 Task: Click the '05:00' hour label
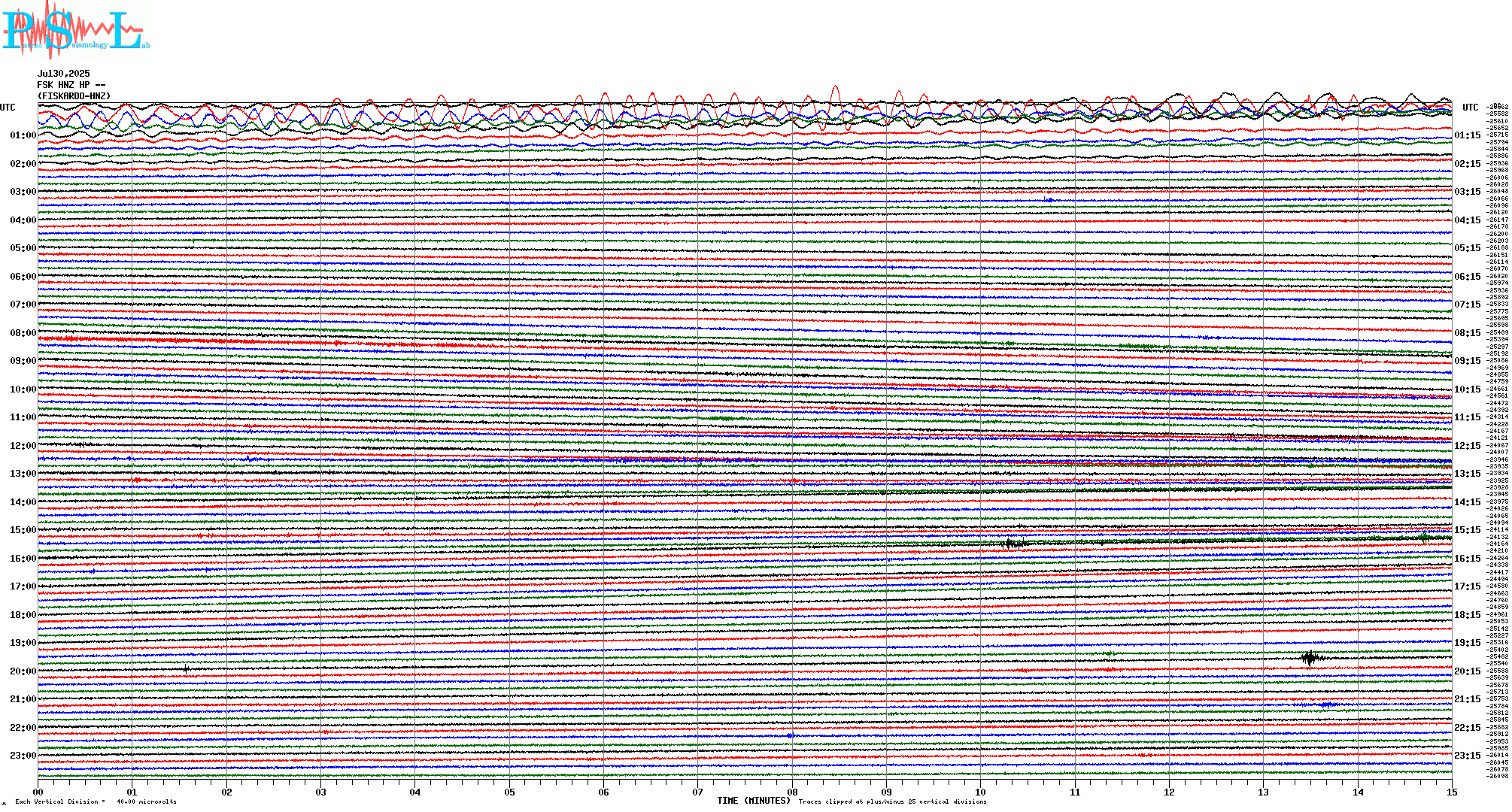(23, 248)
